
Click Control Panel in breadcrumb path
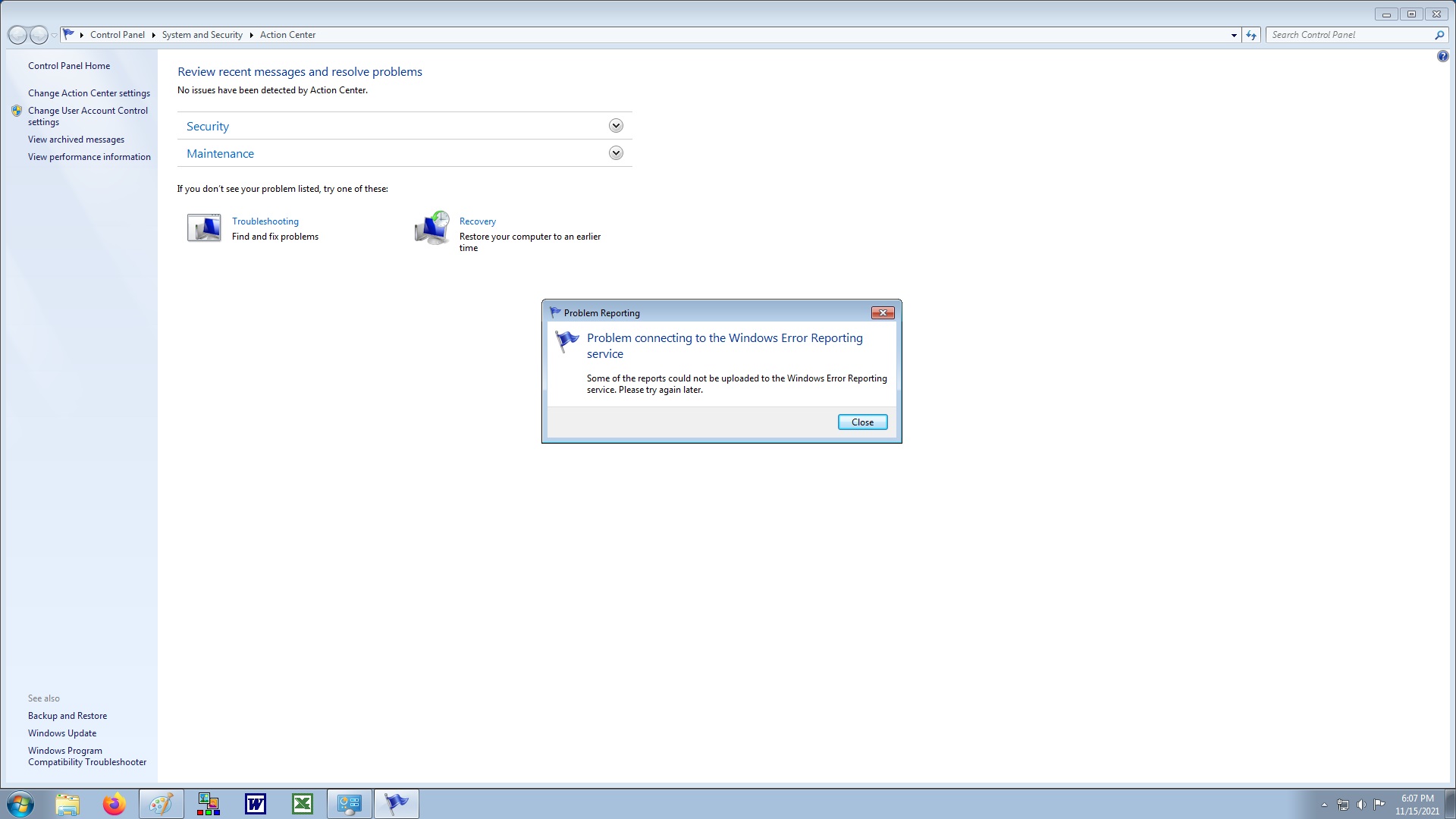118,35
